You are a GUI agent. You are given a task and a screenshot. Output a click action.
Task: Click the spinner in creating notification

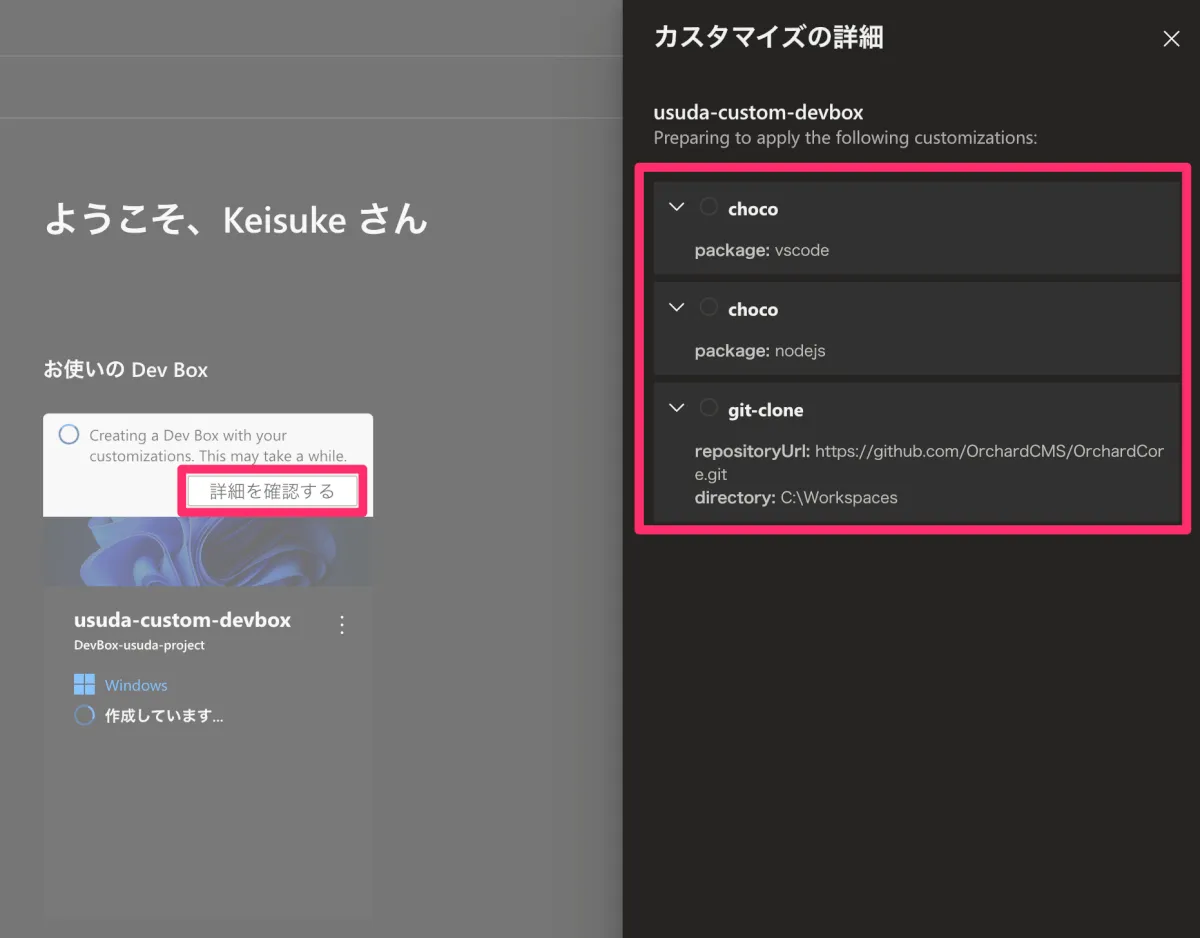click(x=69, y=435)
